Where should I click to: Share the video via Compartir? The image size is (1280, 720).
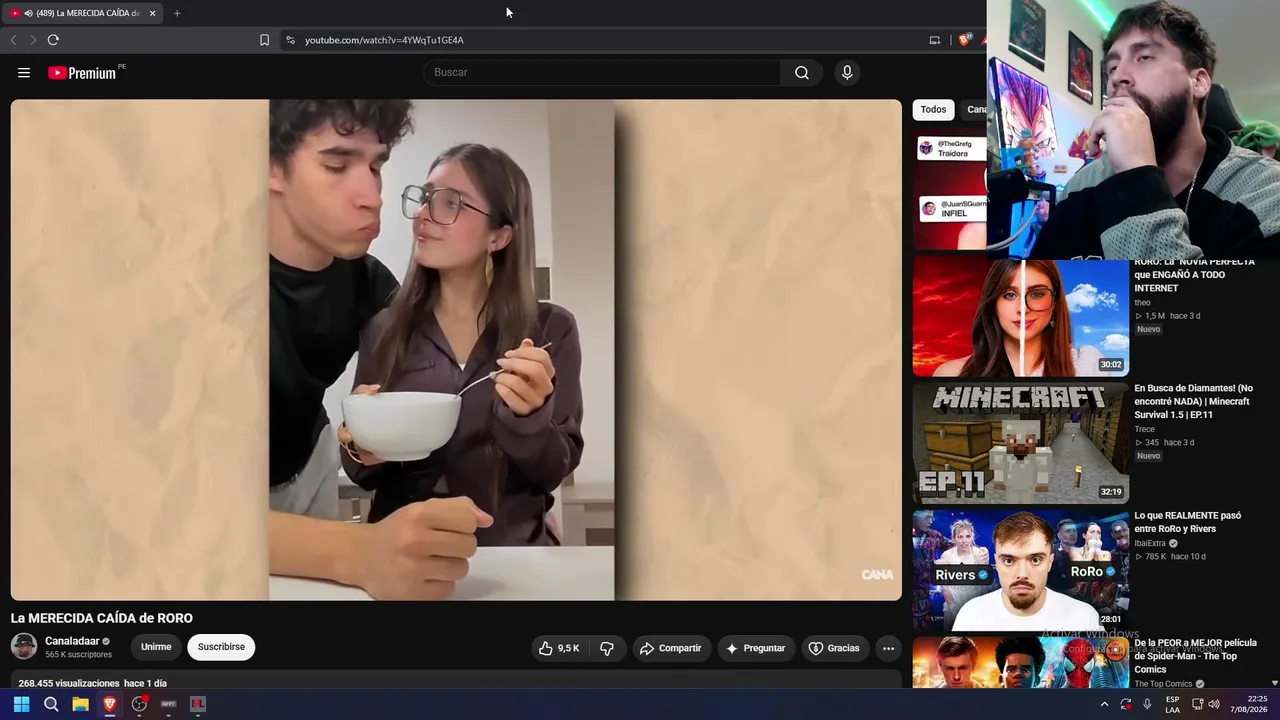click(671, 648)
